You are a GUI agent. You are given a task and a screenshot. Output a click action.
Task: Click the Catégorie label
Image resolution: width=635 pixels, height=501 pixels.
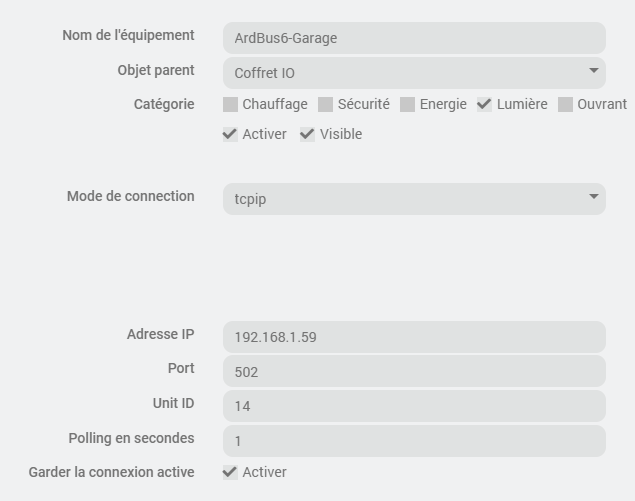164,104
